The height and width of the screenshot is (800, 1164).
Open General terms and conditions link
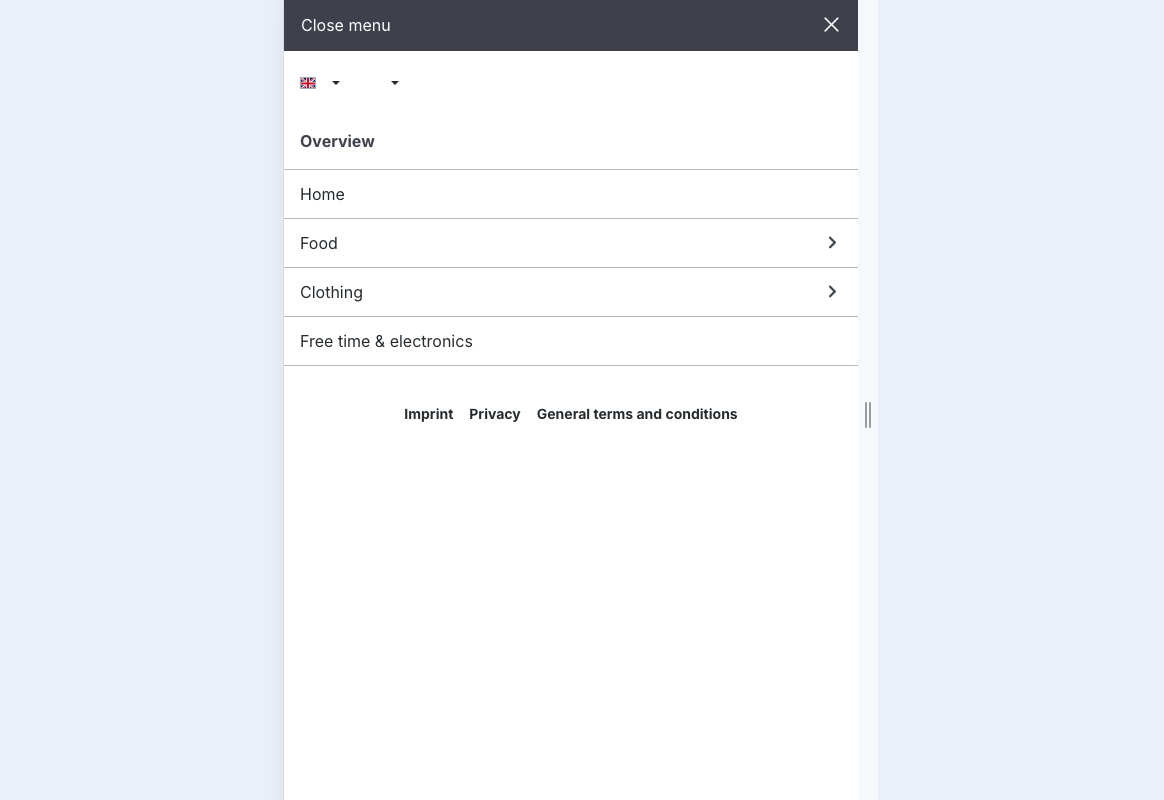[x=637, y=414]
